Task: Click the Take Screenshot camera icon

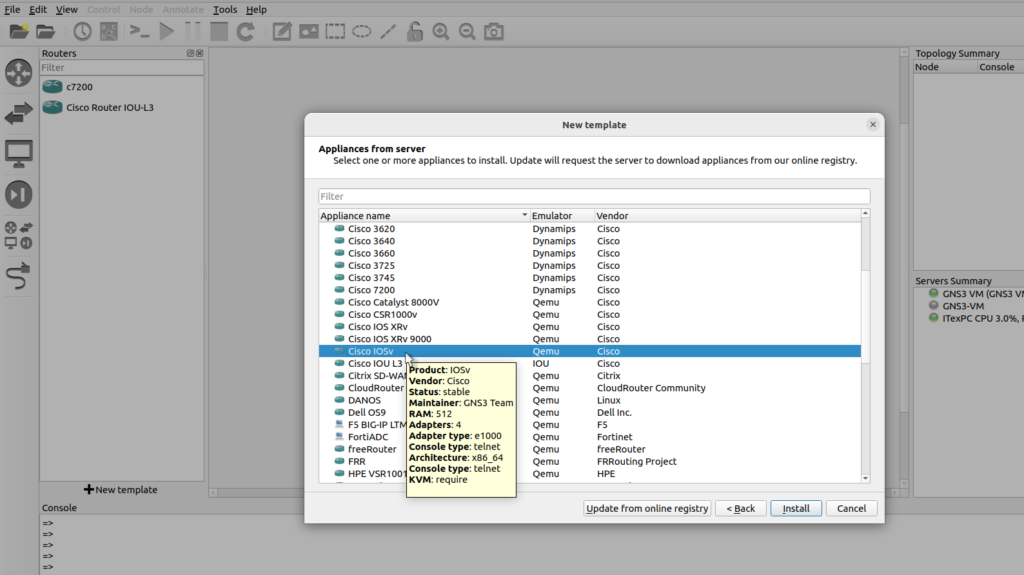Action: coord(493,32)
